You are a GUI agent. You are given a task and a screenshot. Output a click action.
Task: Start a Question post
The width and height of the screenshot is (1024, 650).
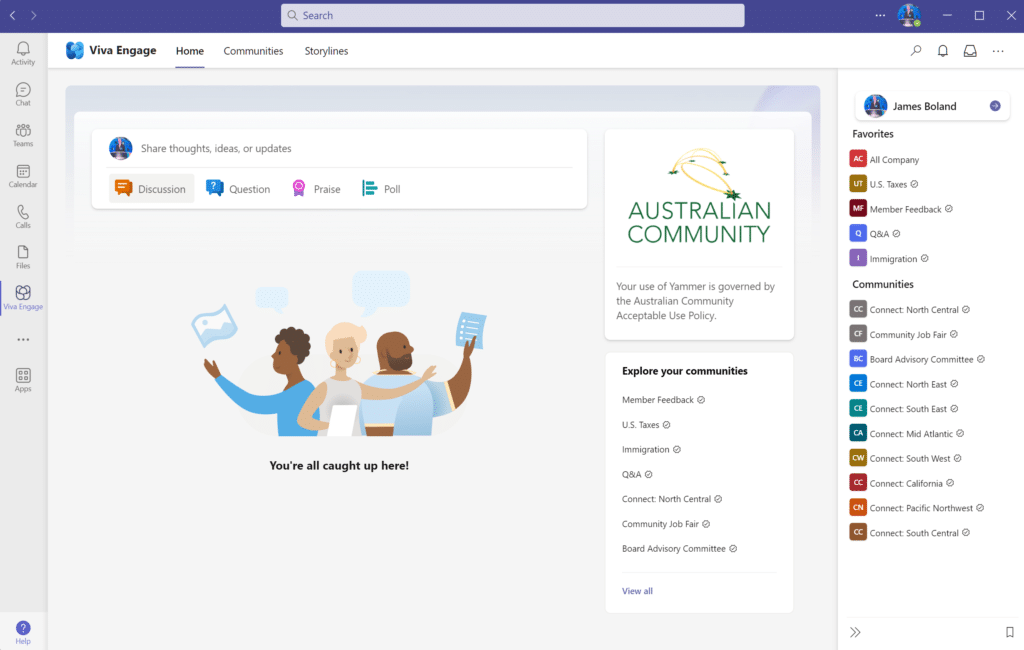tap(238, 189)
